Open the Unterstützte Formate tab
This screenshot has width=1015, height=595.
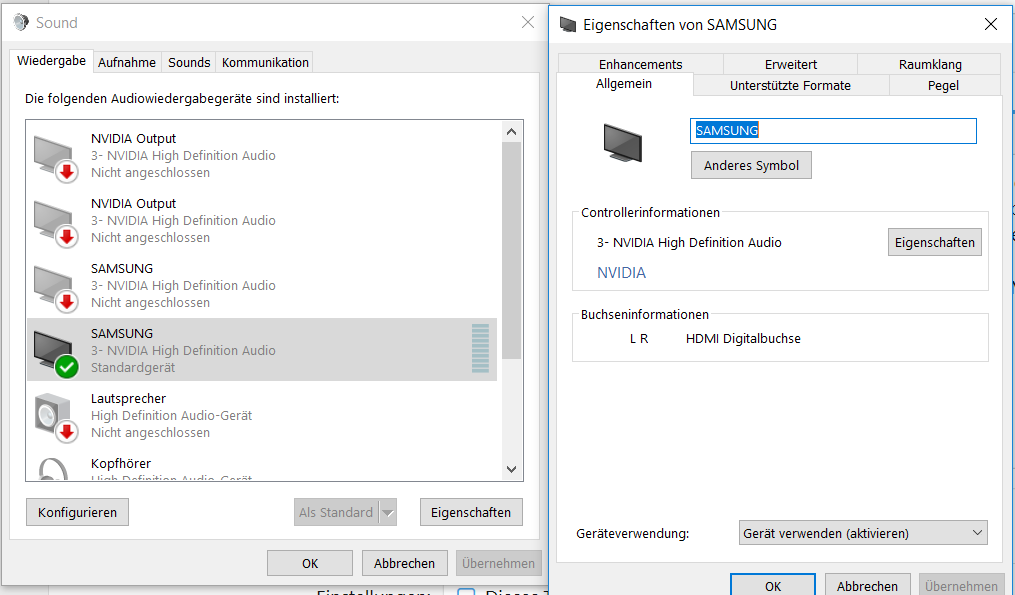tap(790, 85)
